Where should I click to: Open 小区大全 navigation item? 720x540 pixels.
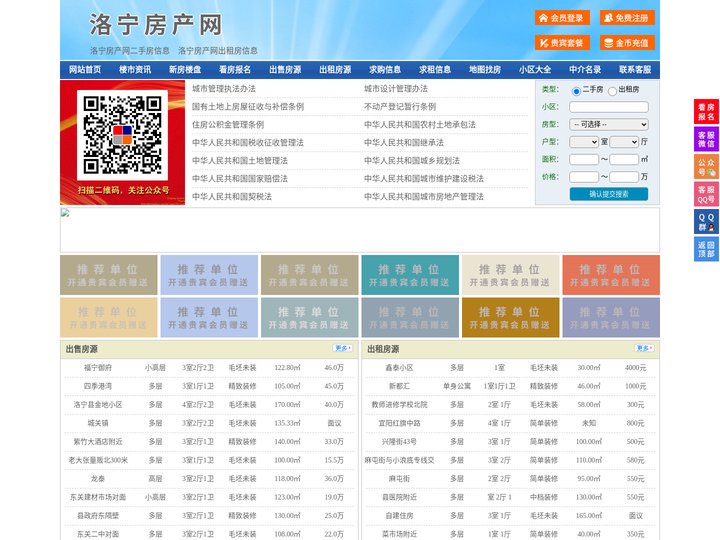click(535, 70)
